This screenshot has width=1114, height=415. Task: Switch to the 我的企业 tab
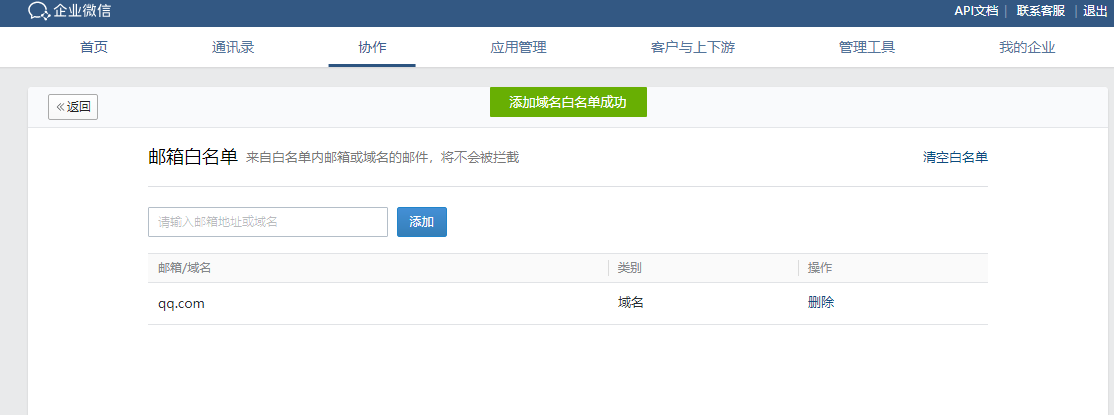(x=1027, y=47)
